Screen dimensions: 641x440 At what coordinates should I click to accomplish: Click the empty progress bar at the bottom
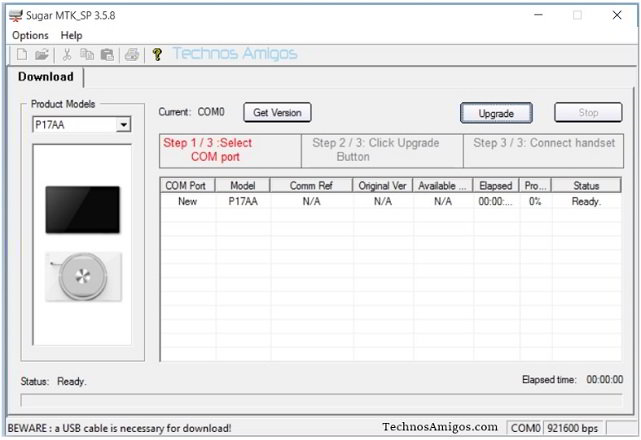click(x=321, y=400)
